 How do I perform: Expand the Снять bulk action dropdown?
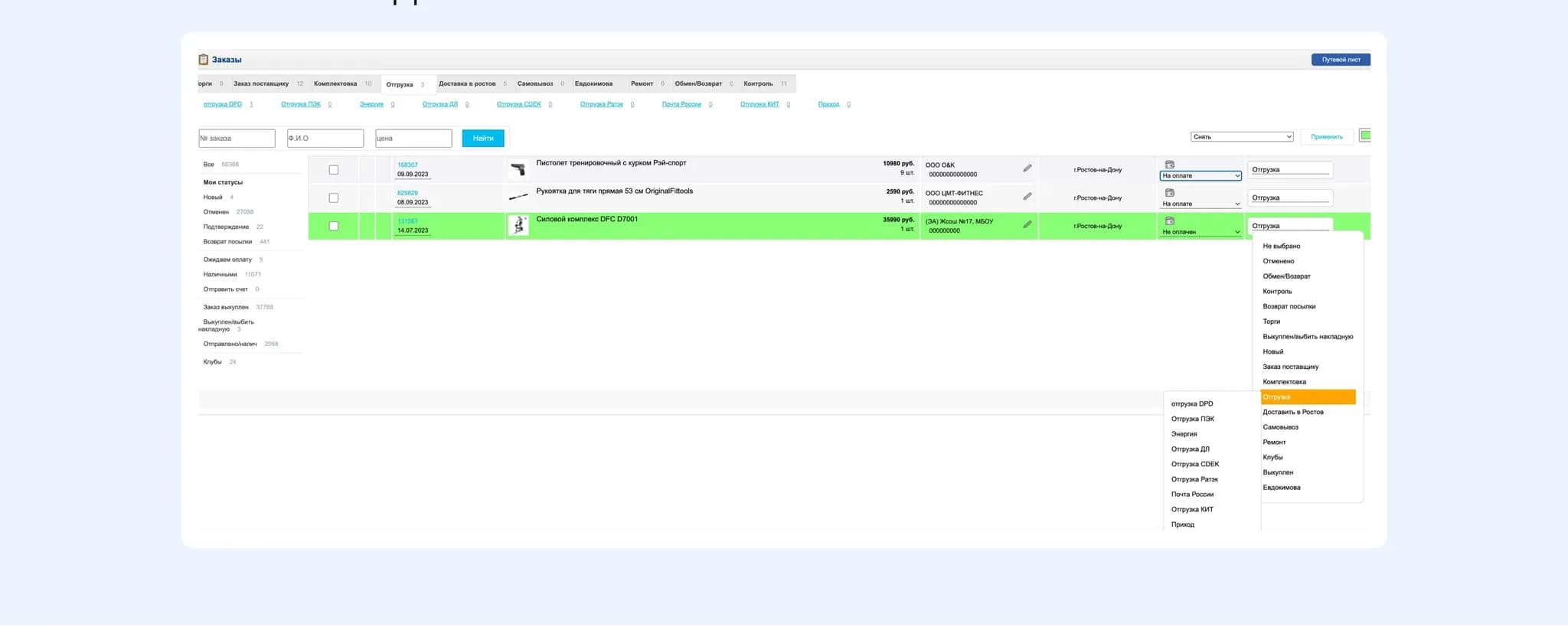click(1241, 137)
